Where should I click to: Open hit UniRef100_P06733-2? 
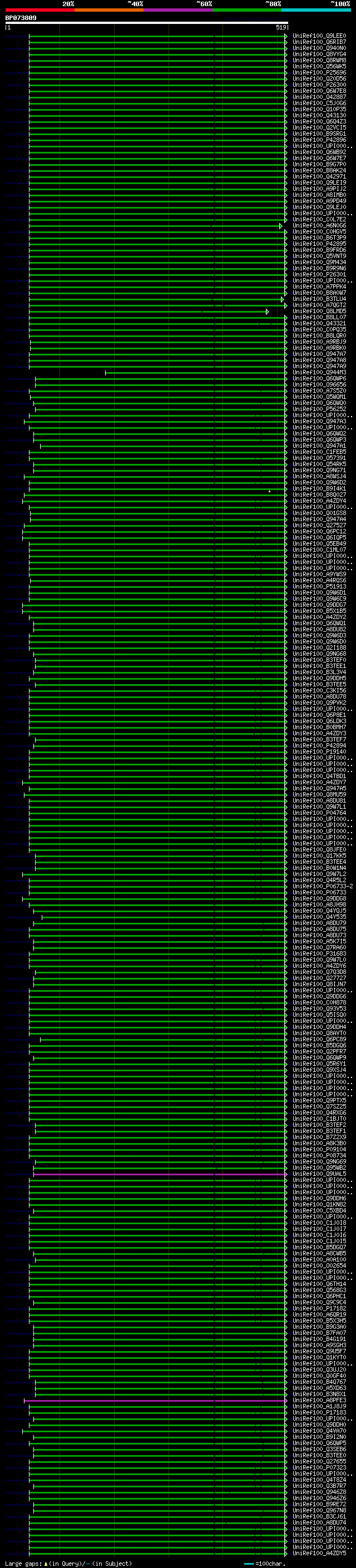[323, 887]
